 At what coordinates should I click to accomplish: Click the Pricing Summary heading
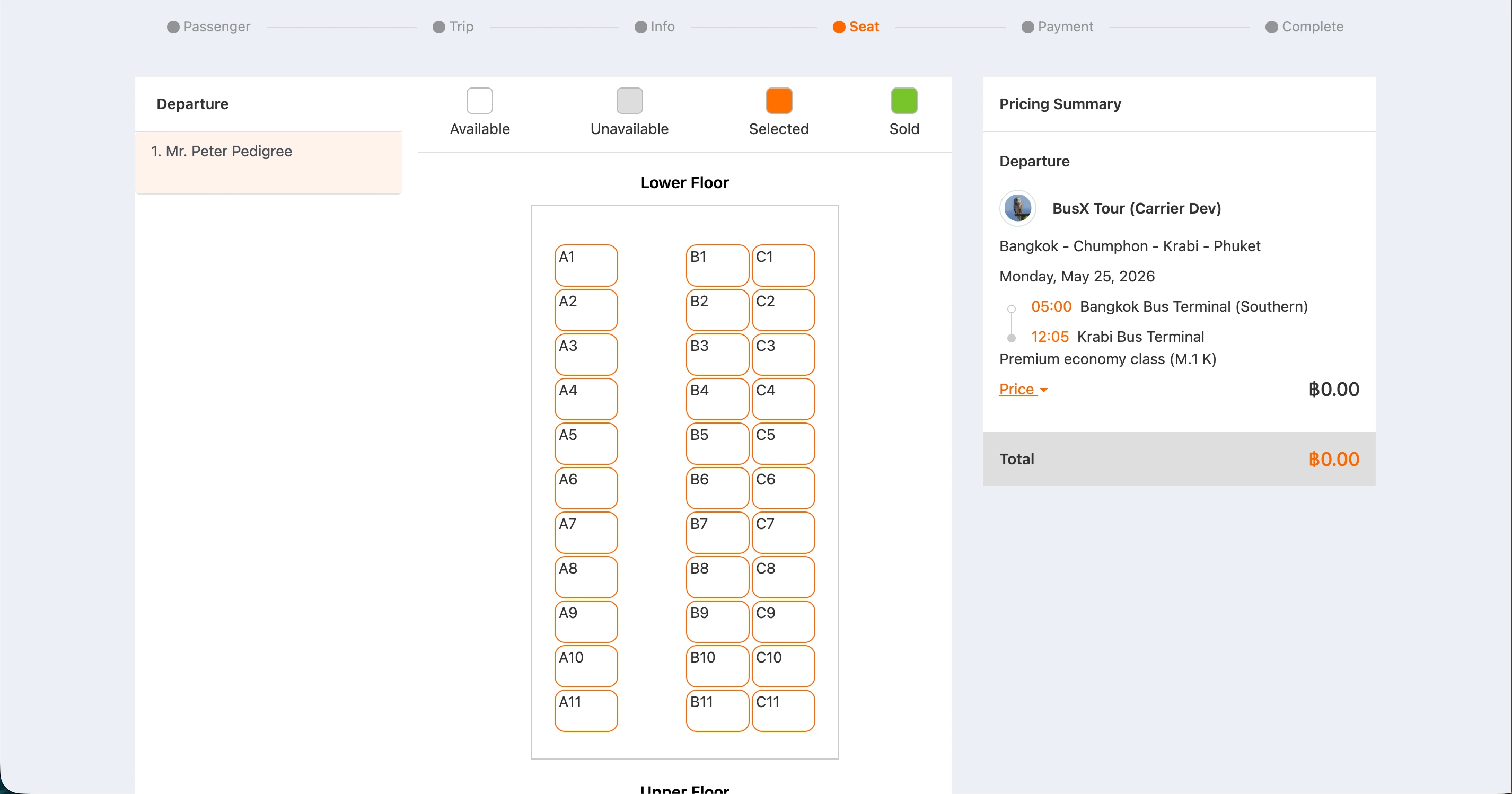pos(1060,104)
